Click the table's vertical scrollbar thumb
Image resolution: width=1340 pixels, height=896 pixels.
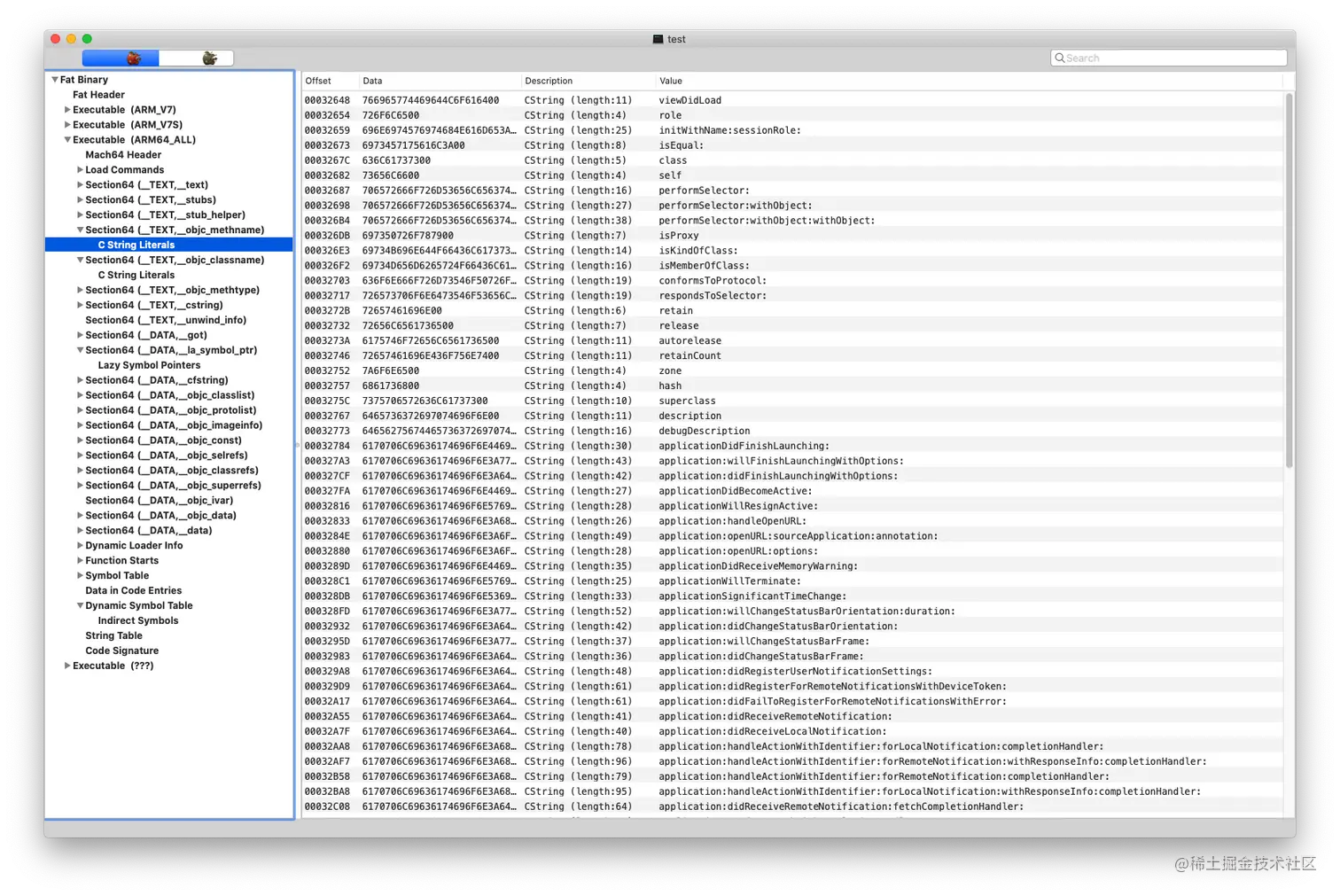pyautogui.click(x=1289, y=282)
